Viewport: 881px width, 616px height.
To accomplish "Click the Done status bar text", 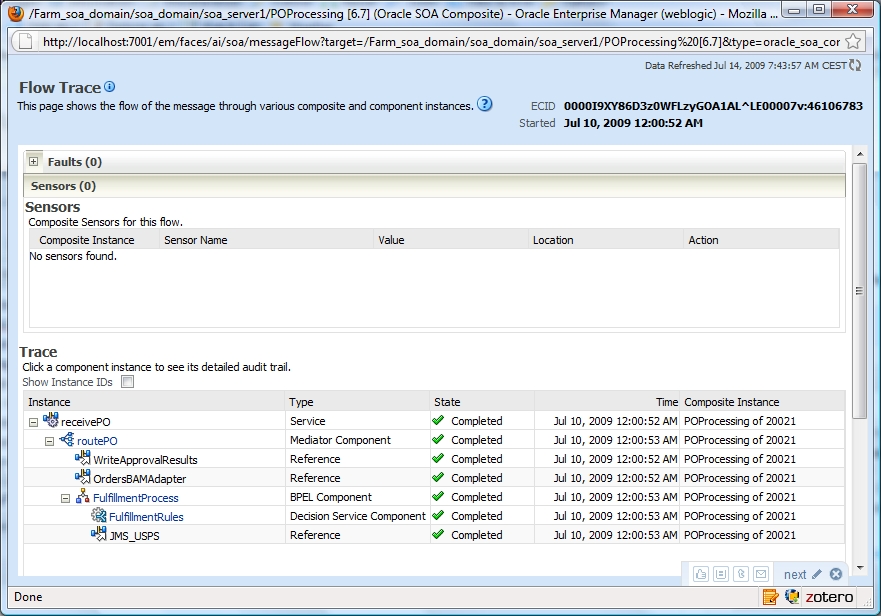I will pyautogui.click(x=28, y=597).
